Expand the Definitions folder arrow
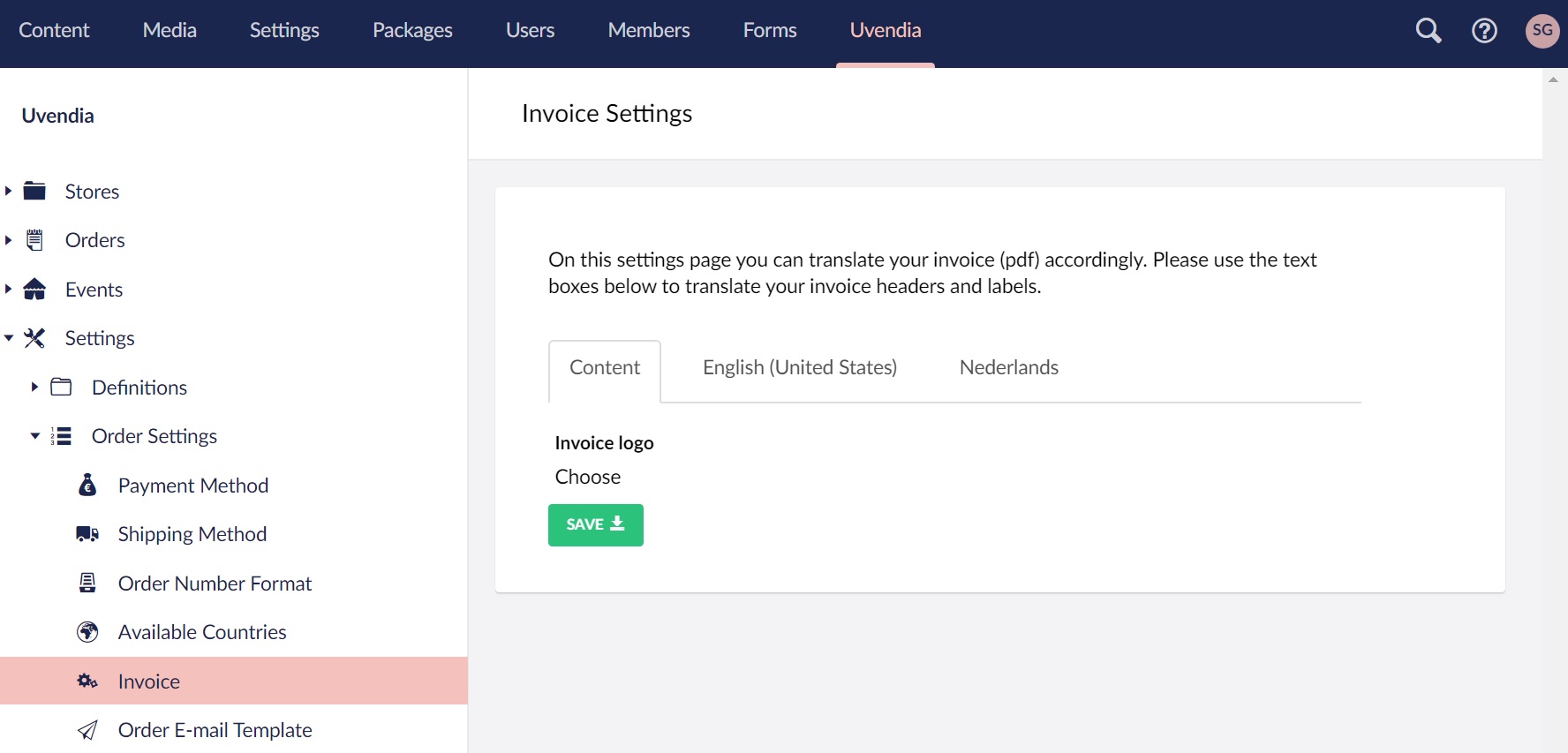Image resolution: width=1568 pixels, height=753 pixels. point(34,387)
